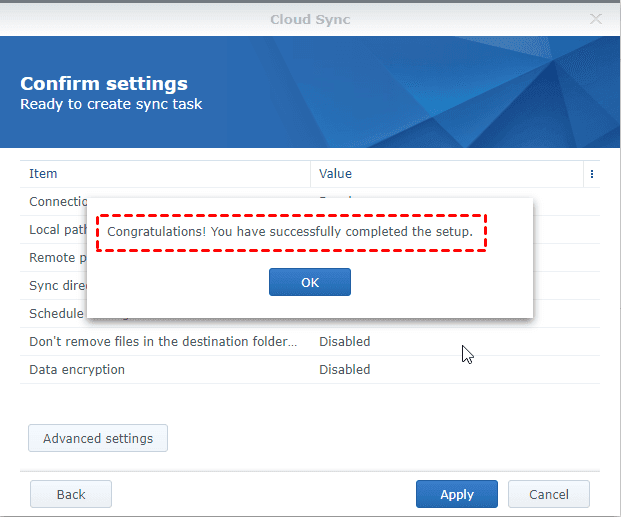Screen dimensions: 621x517
Task: Click the Cancel button
Action: tap(548, 494)
